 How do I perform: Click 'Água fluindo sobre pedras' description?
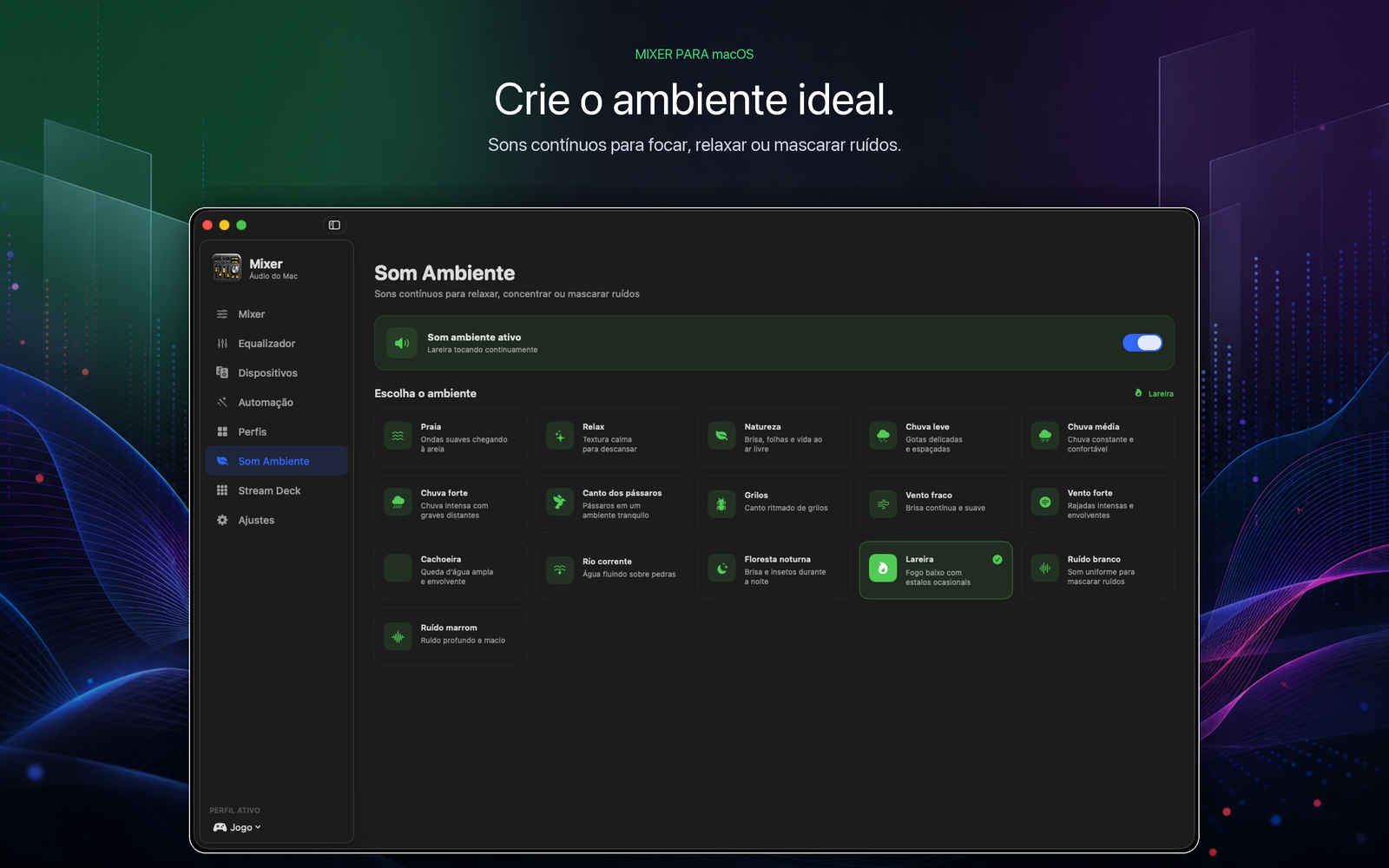click(629, 575)
